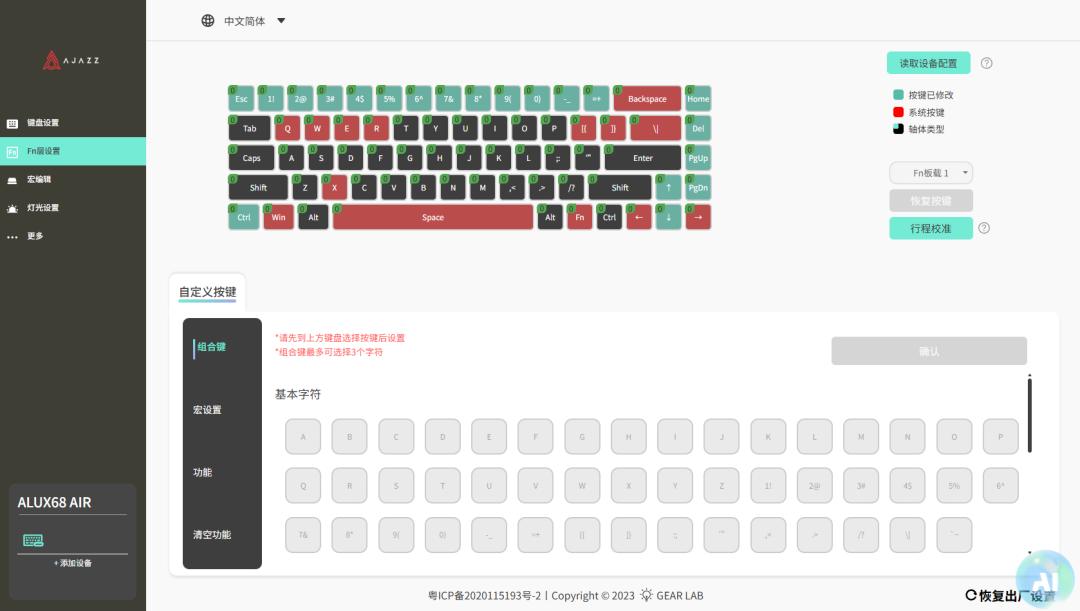1080x611 pixels.
Task: Click the globe language icon
Action: pyautogui.click(x=208, y=21)
